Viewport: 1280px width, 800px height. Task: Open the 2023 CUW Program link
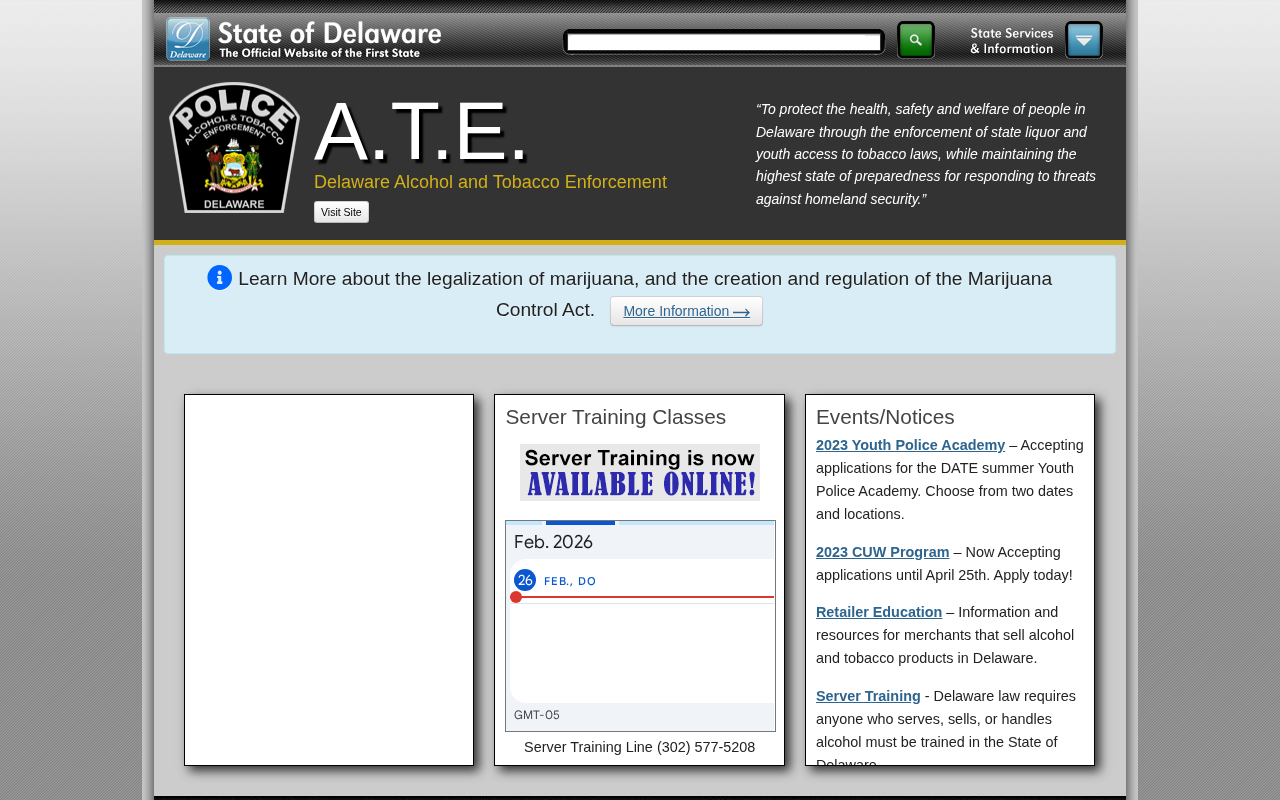pyautogui.click(x=882, y=552)
